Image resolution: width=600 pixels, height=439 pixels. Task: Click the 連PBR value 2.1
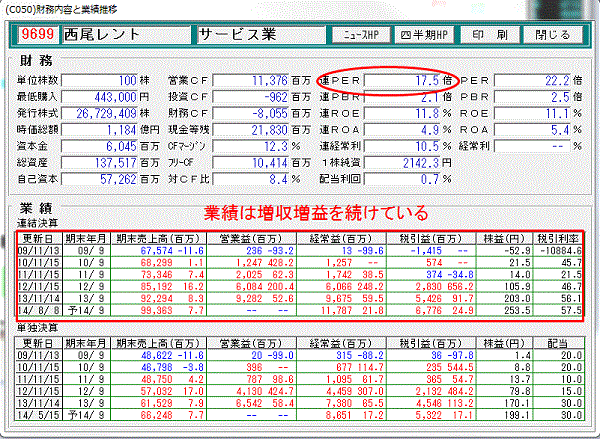pos(402,97)
